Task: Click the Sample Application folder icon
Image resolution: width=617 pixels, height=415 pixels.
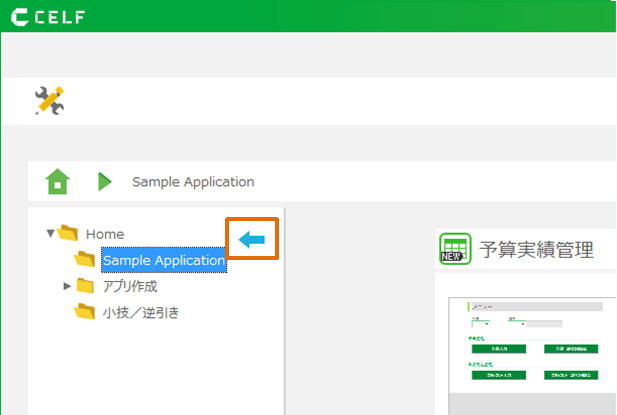Action: pos(85,260)
